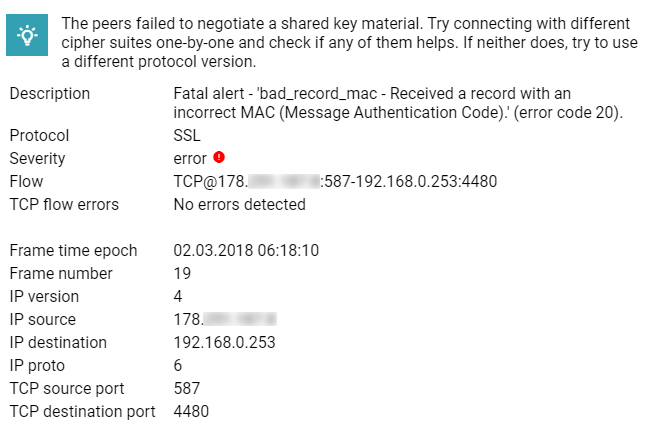Viewport: 663px width, 424px height.
Task: Click the Description field label
Action: pos(49,93)
